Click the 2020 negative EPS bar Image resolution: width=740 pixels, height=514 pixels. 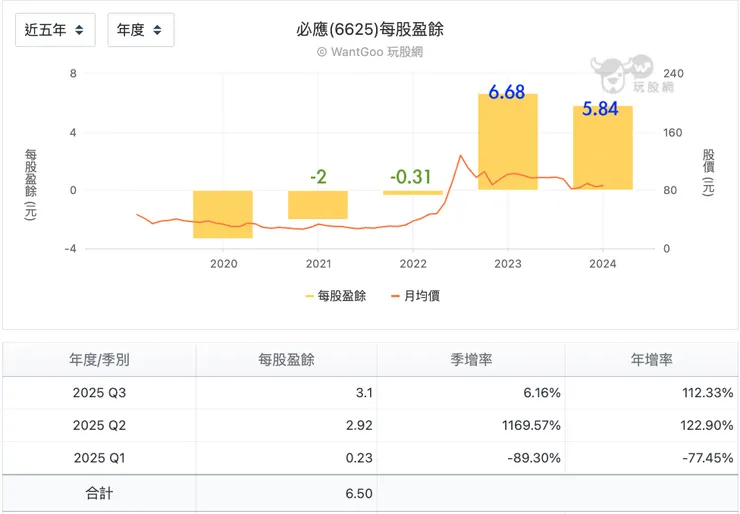(x=223, y=214)
